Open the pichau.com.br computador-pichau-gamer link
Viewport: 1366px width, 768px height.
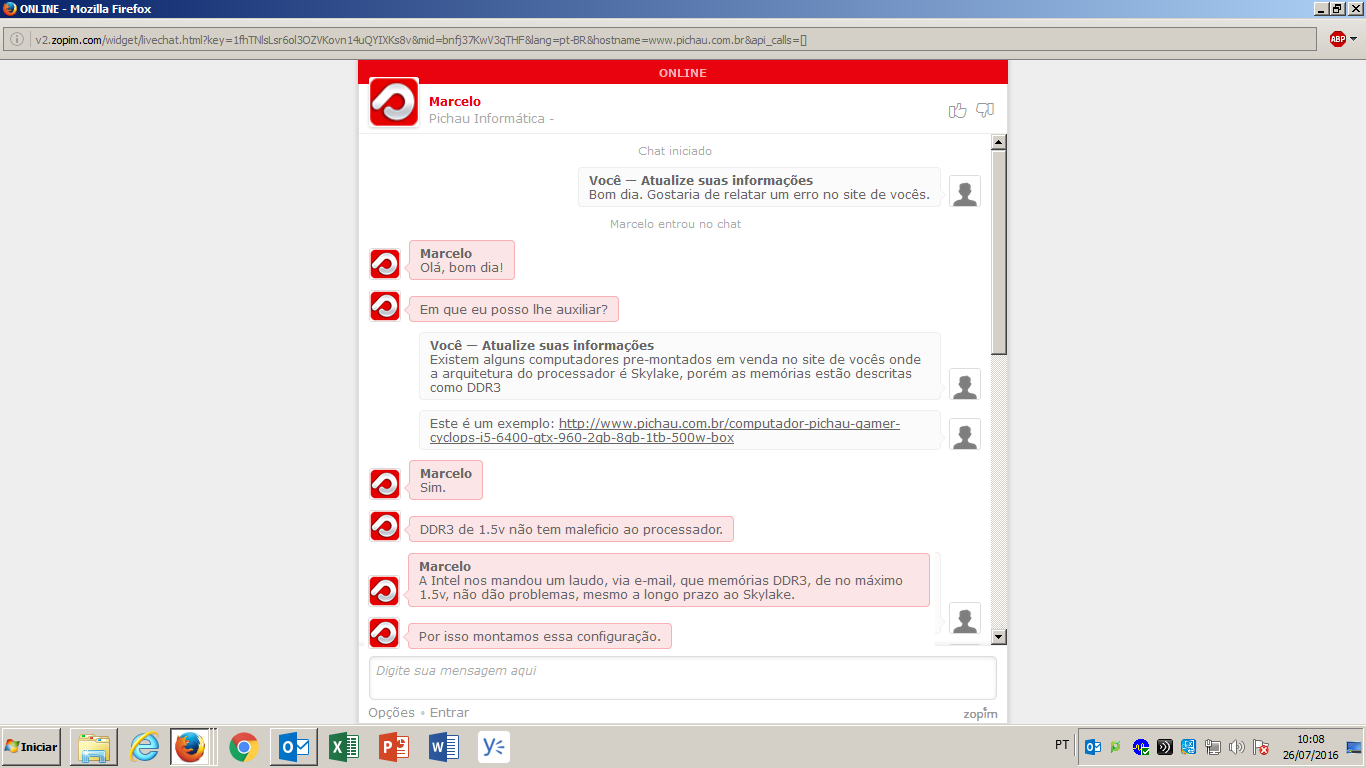(x=665, y=431)
